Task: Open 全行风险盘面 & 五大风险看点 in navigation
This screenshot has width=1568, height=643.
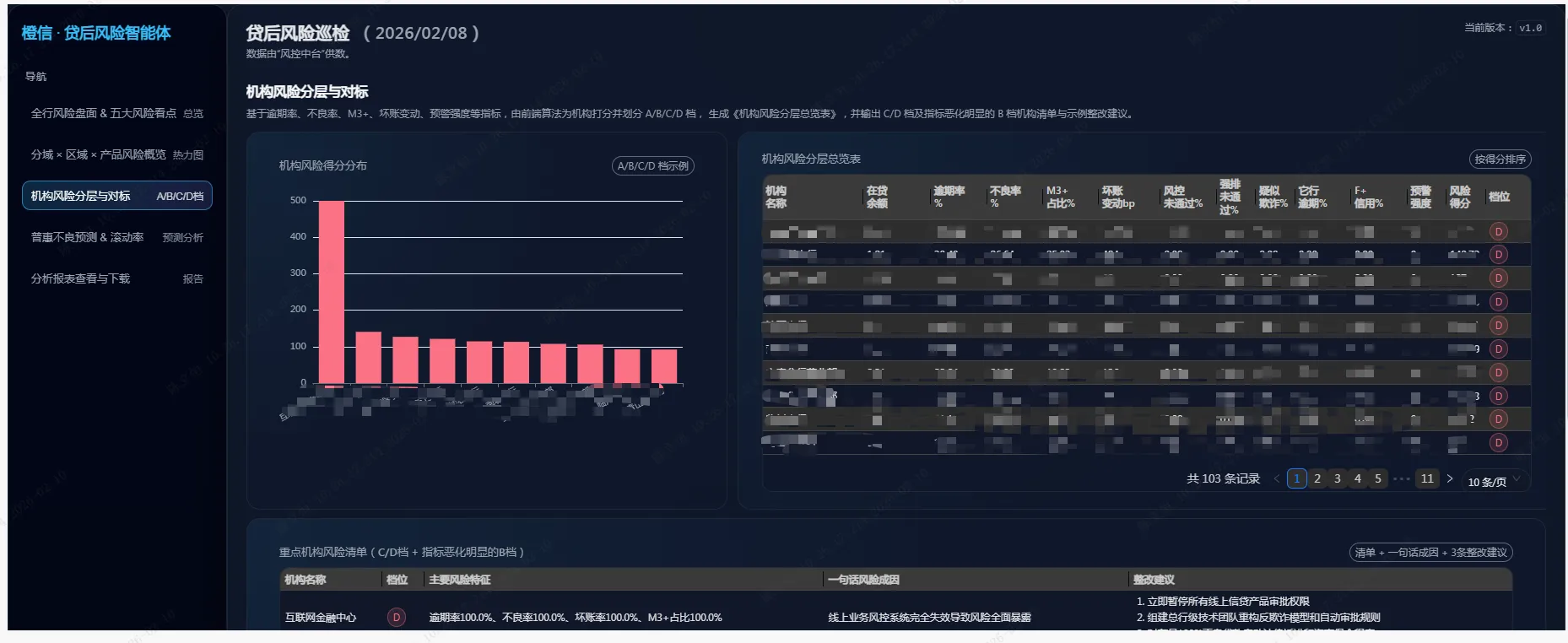Action: [x=116, y=113]
